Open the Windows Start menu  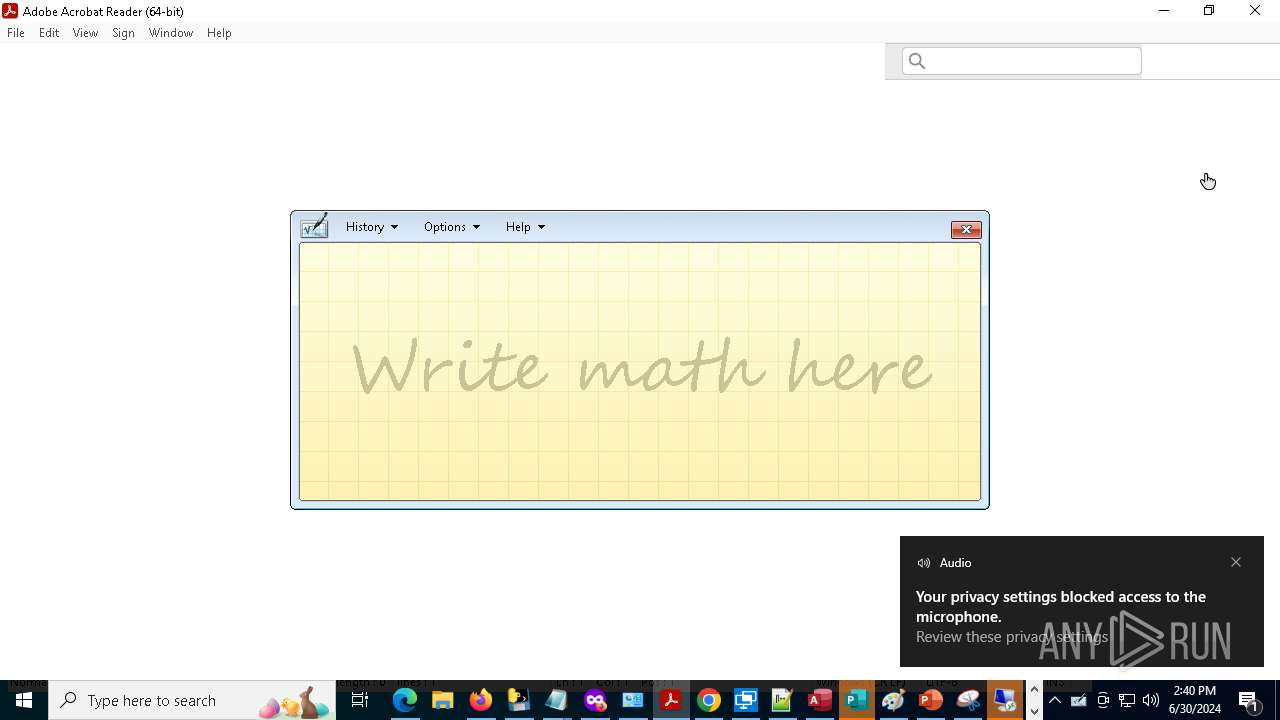tap(24, 700)
